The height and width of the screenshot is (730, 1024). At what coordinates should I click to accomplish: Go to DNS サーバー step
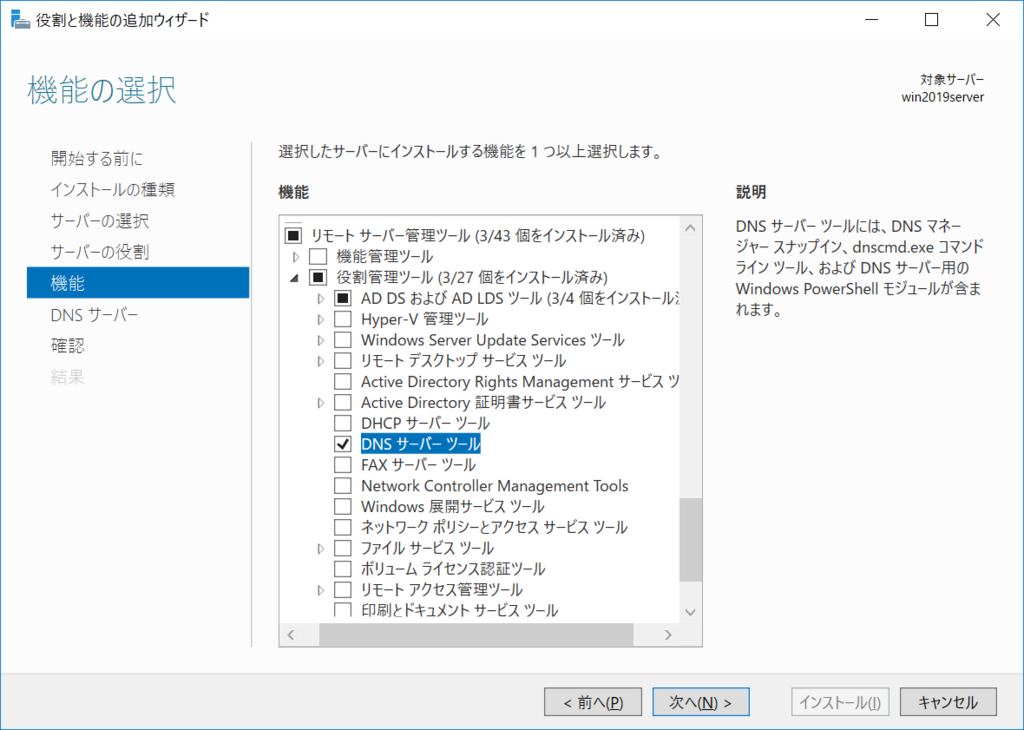coord(95,315)
